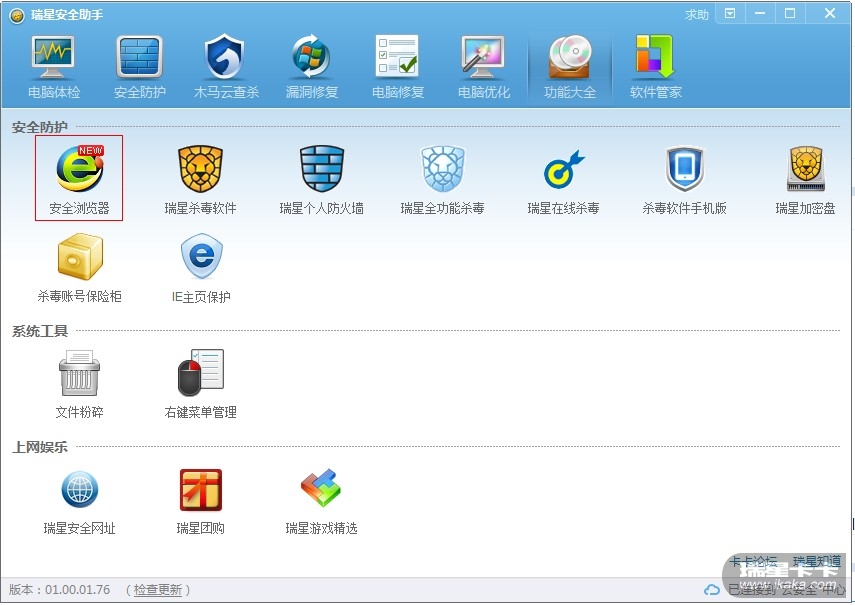Viewport: 855px width, 605px height.
Task: Select the 漏洞修复 tab
Action: click(x=312, y=68)
